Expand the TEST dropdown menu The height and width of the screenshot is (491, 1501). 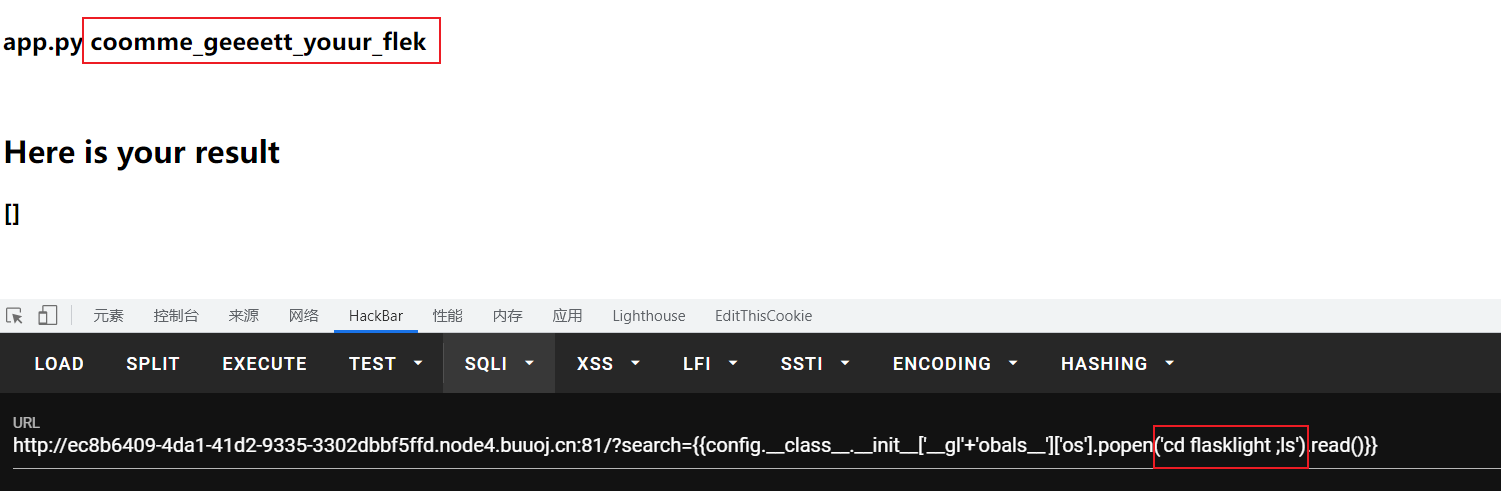(386, 364)
